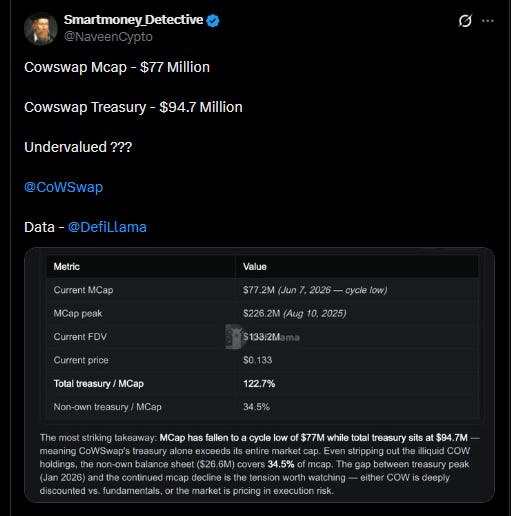Open the @DefiLlama mention link

click(x=107, y=227)
